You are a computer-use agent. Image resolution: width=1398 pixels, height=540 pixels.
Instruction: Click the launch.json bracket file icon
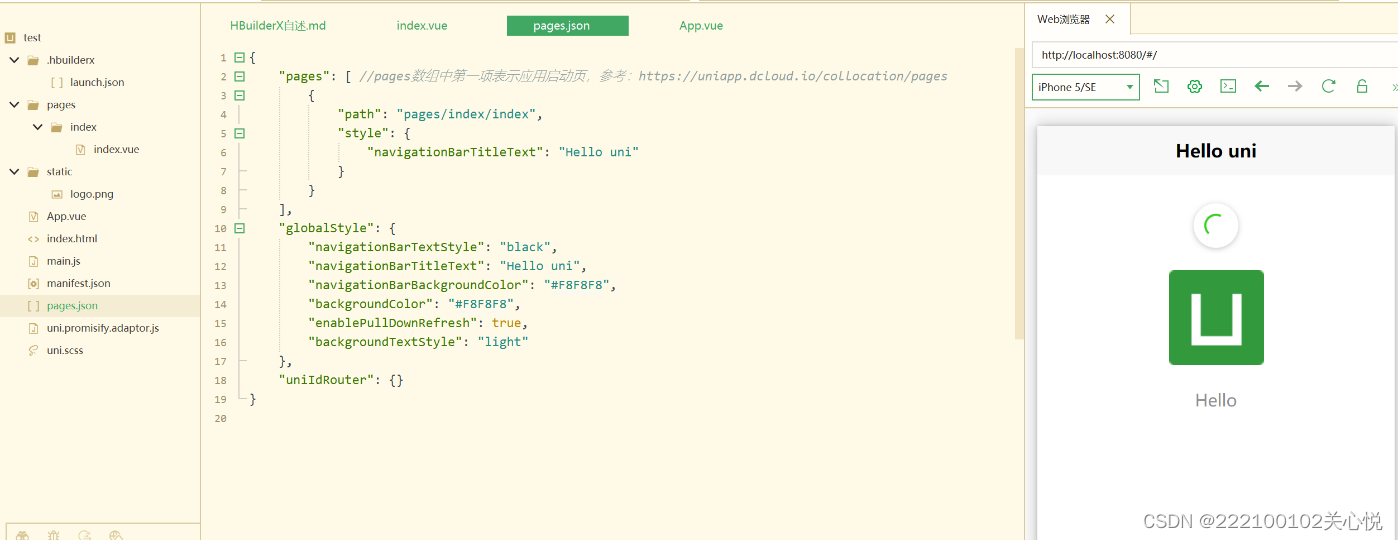(x=57, y=82)
